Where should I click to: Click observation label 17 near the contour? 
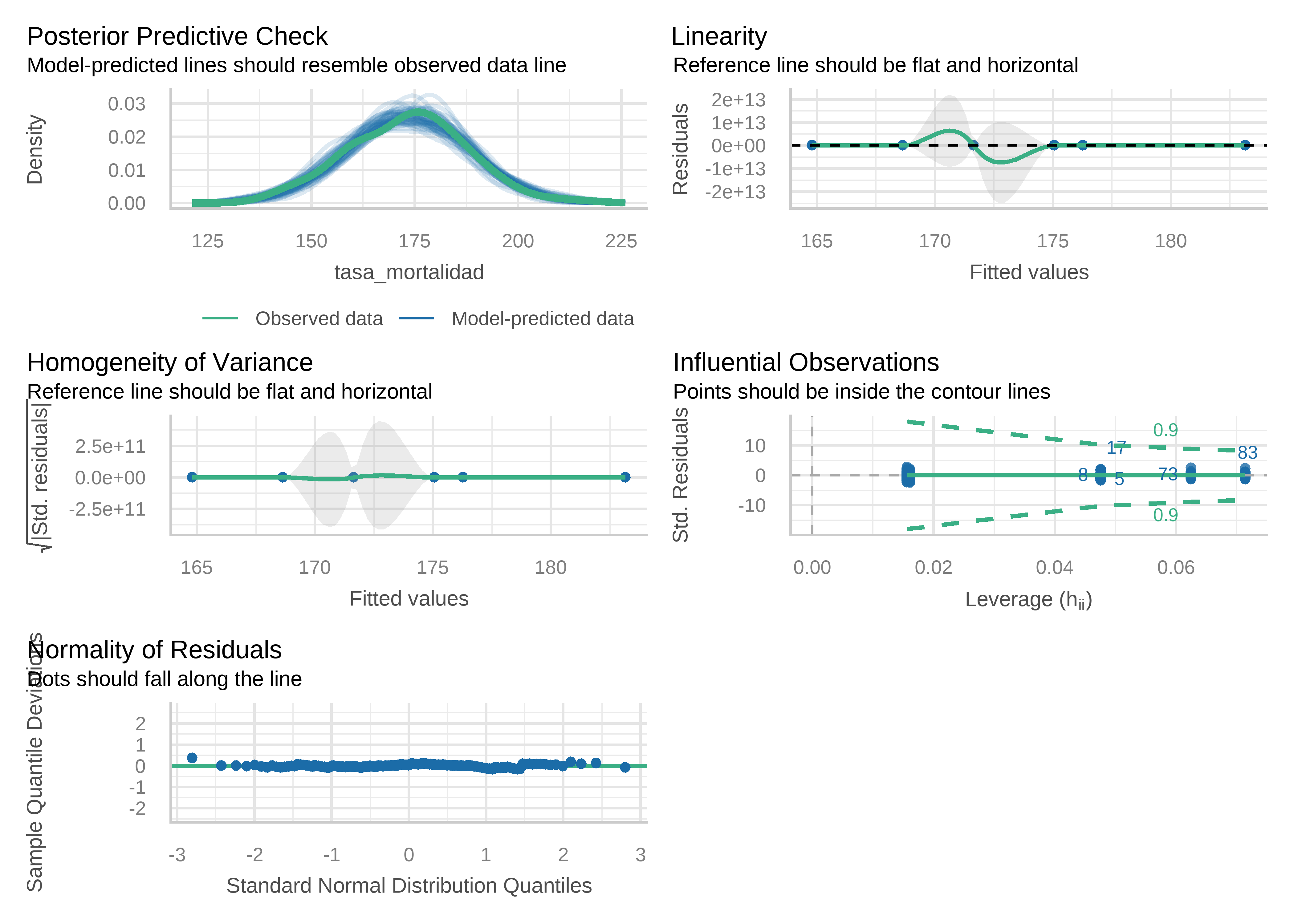click(x=1116, y=448)
